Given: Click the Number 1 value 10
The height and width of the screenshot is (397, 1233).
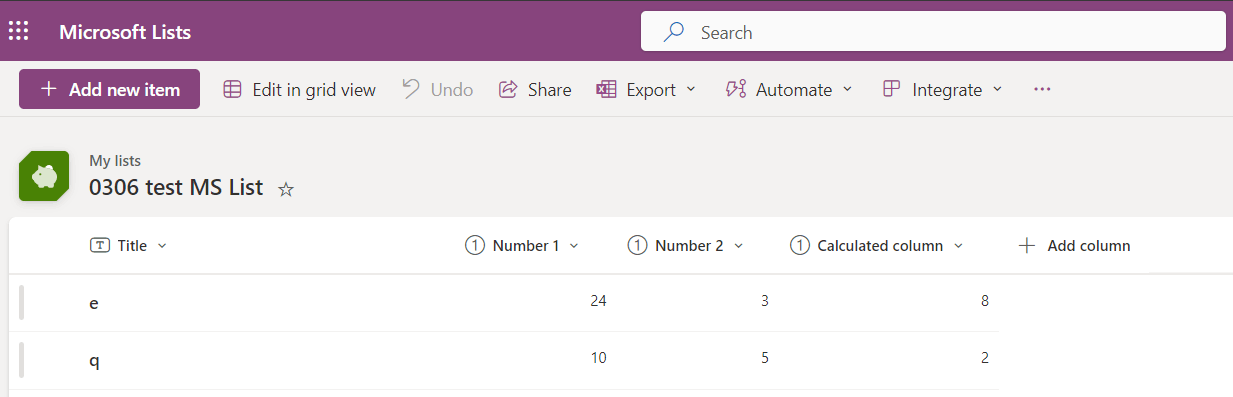Looking at the screenshot, I should point(599,358).
